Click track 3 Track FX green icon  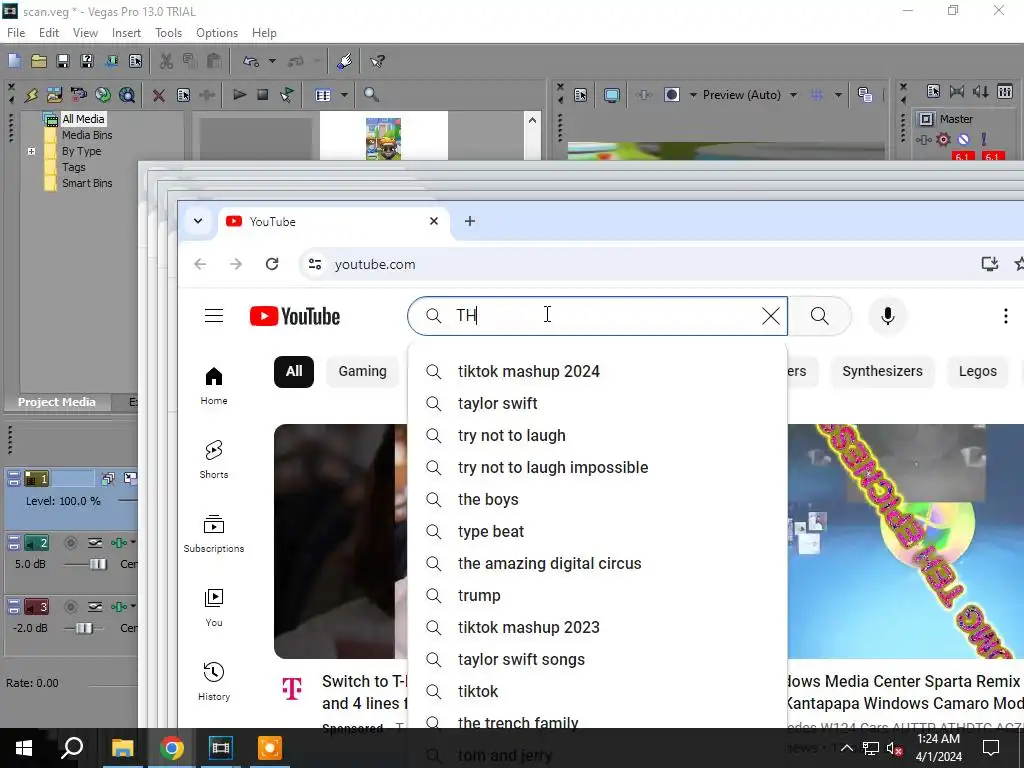click(118, 607)
